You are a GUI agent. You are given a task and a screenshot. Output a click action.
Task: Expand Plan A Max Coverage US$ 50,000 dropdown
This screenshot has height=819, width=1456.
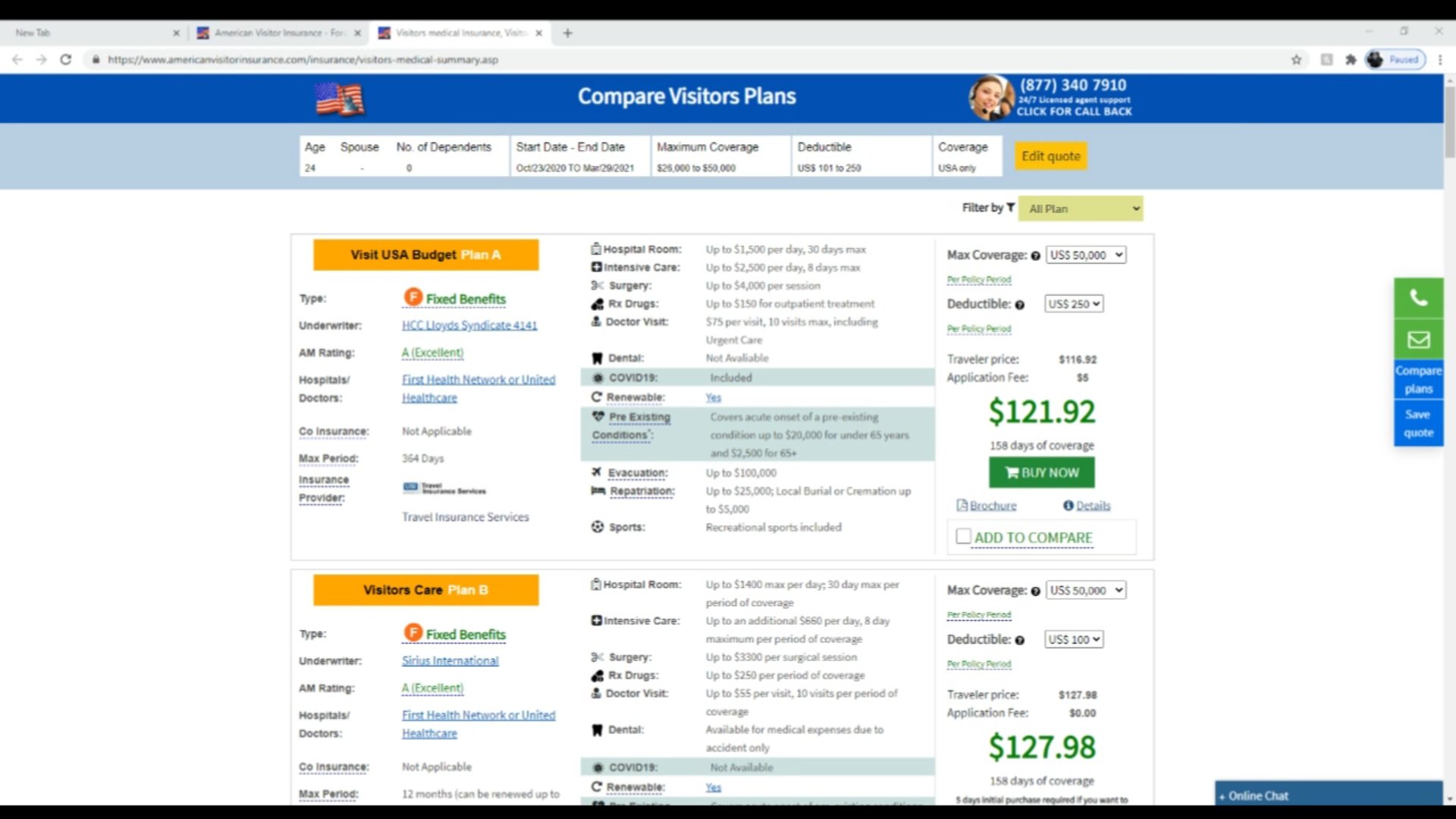tap(1086, 255)
